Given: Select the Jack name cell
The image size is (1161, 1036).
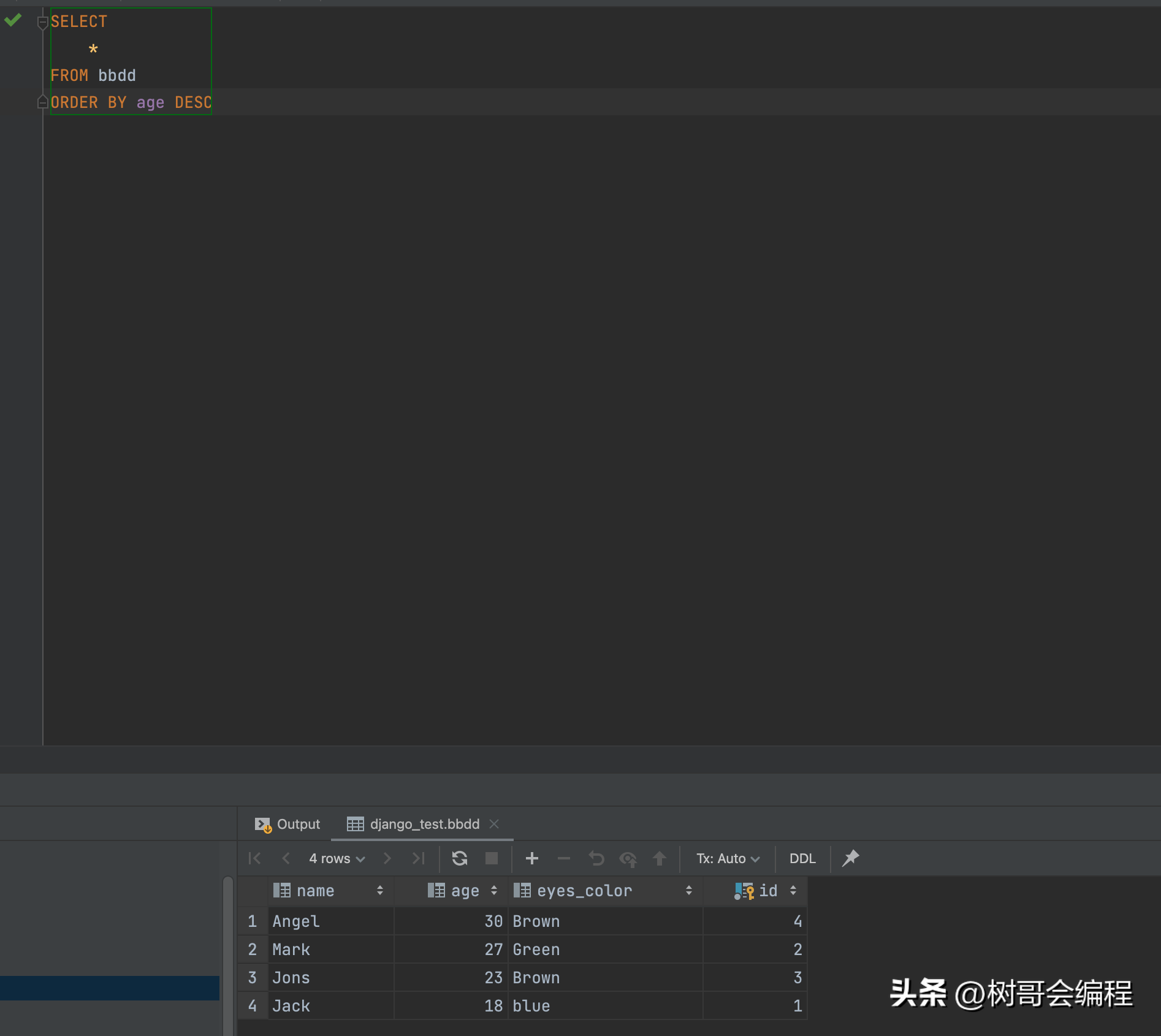Looking at the screenshot, I should (331, 1006).
